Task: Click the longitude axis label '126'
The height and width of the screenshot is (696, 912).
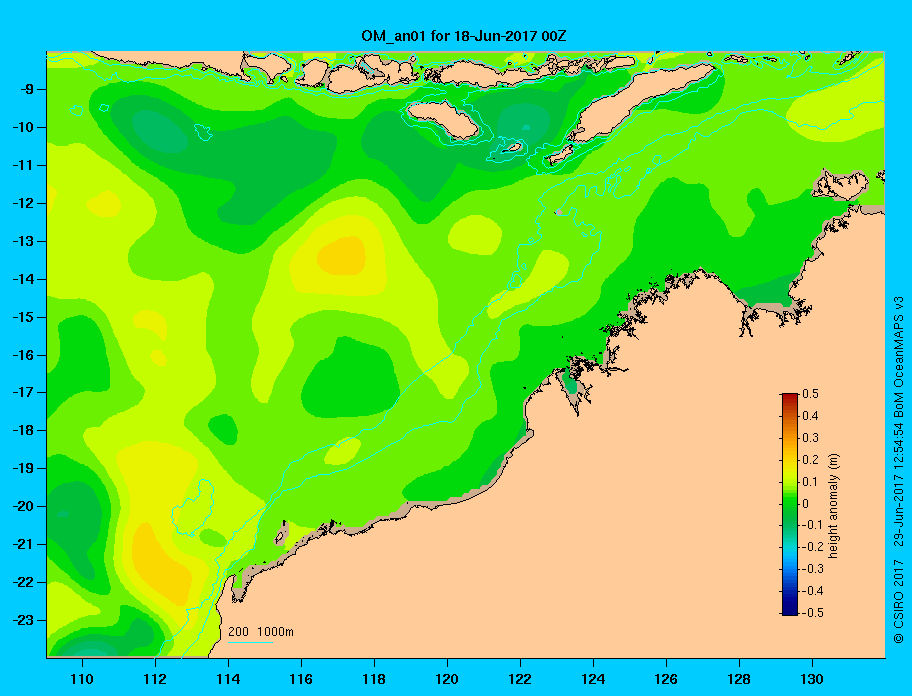Action: (666, 679)
